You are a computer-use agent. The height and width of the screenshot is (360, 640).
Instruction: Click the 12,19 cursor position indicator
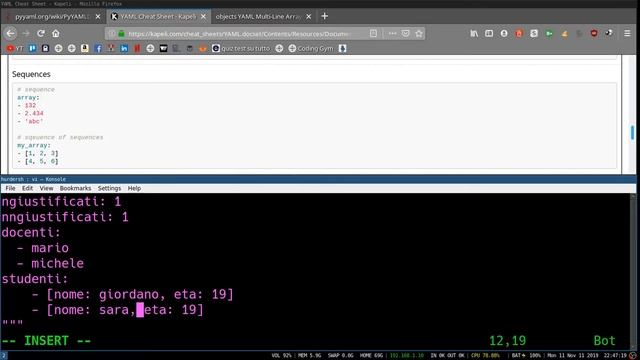[507, 340]
